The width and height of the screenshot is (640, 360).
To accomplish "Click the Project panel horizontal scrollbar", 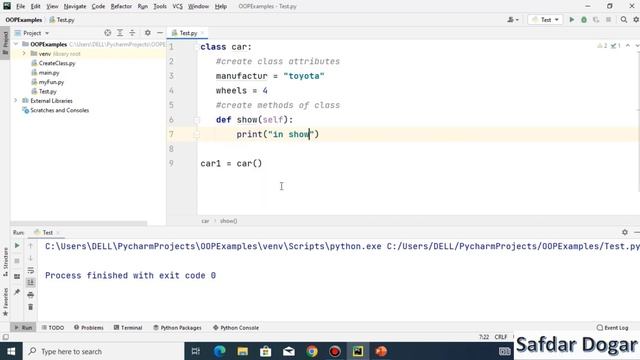I will (x=78, y=223).
